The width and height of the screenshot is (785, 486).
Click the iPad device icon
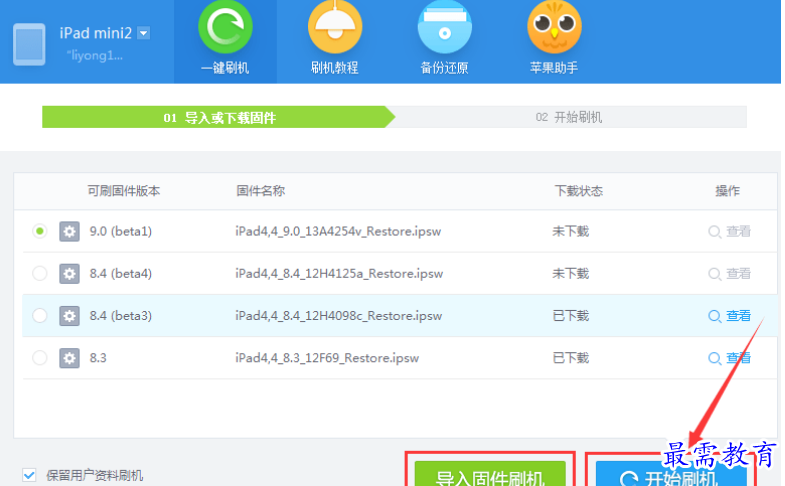[x=29, y=44]
